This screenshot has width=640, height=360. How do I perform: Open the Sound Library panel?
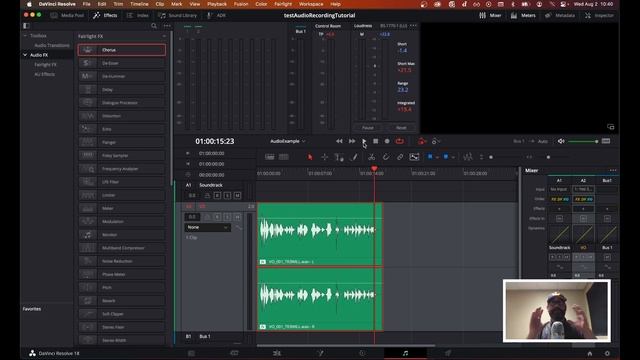178,16
